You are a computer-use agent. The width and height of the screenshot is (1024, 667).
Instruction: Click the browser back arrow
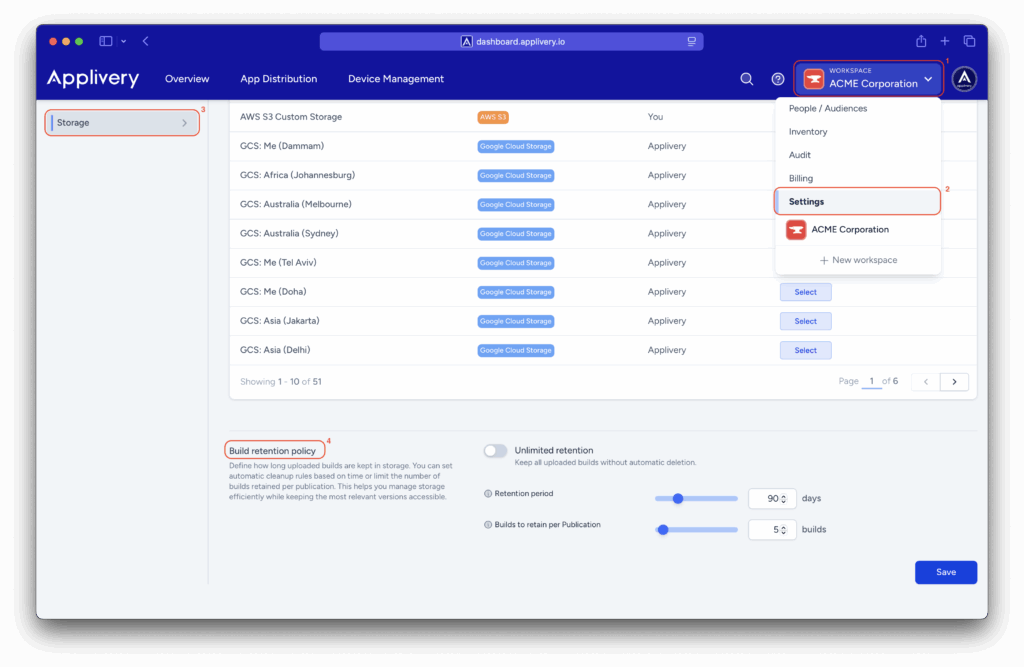click(x=146, y=41)
